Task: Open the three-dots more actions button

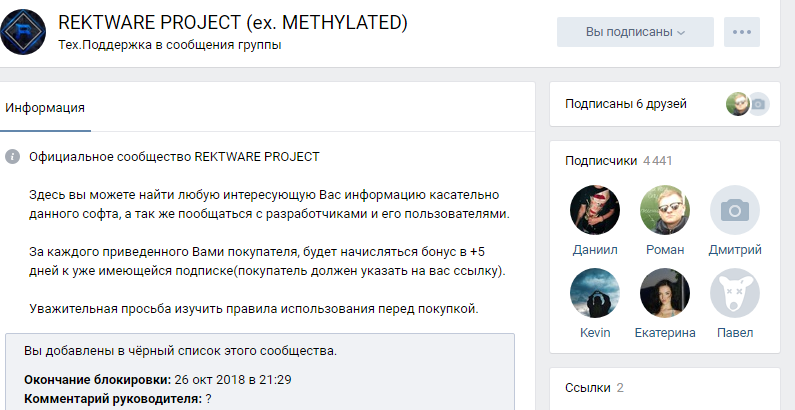Action: pos(741,32)
